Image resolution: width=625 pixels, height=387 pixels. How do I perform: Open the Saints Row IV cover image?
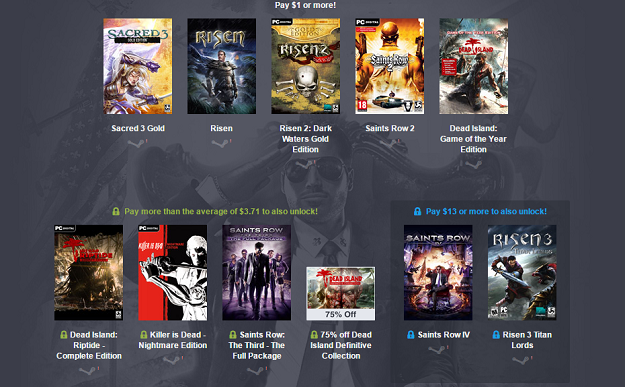tap(438, 273)
